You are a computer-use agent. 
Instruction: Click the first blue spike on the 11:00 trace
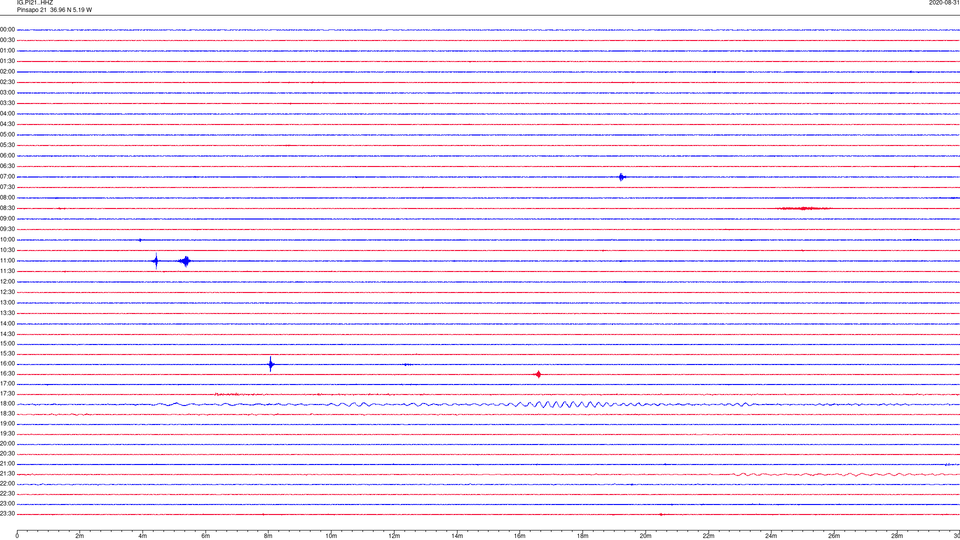coord(156,261)
